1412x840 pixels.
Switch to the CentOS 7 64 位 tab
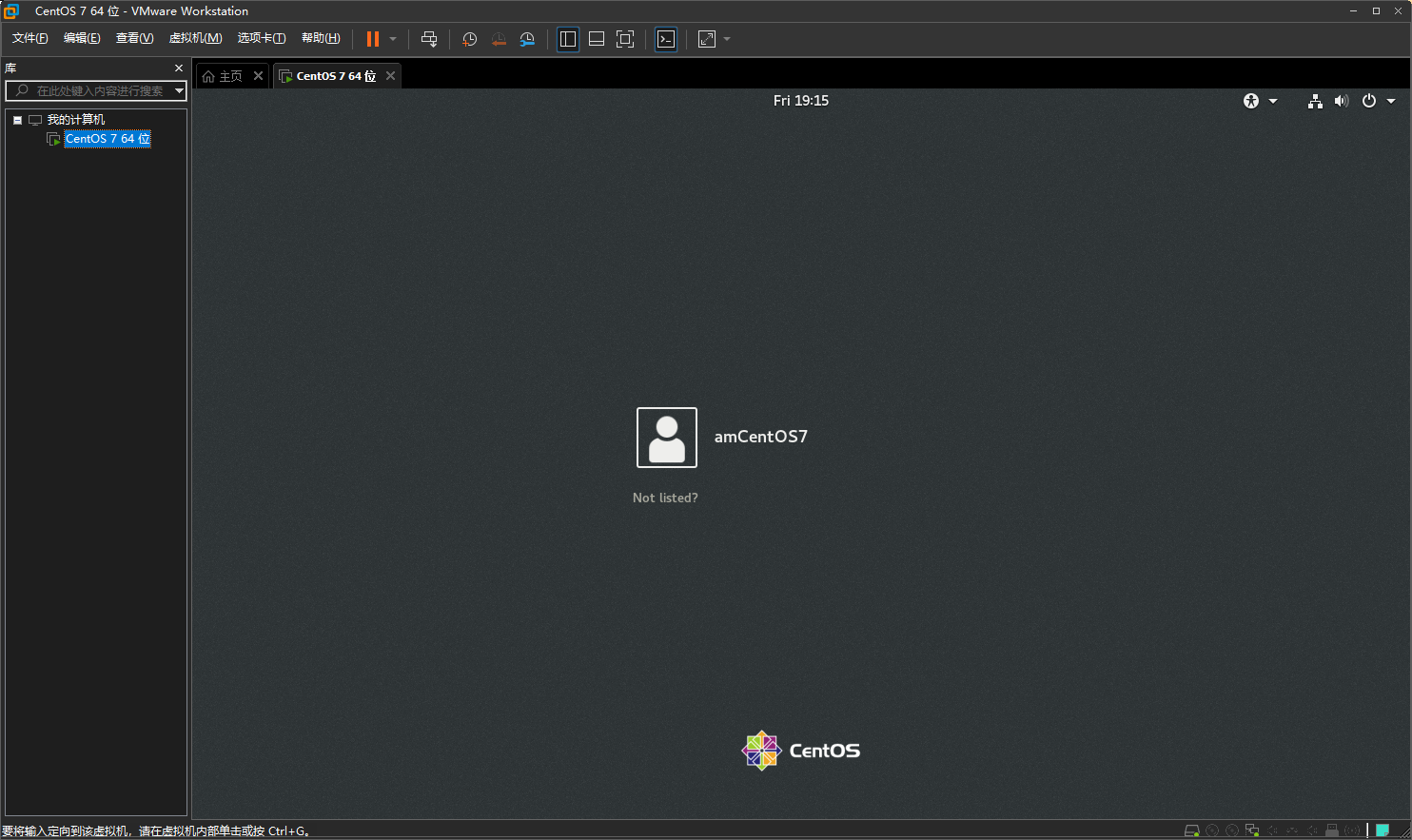click(x=336, y=76)
